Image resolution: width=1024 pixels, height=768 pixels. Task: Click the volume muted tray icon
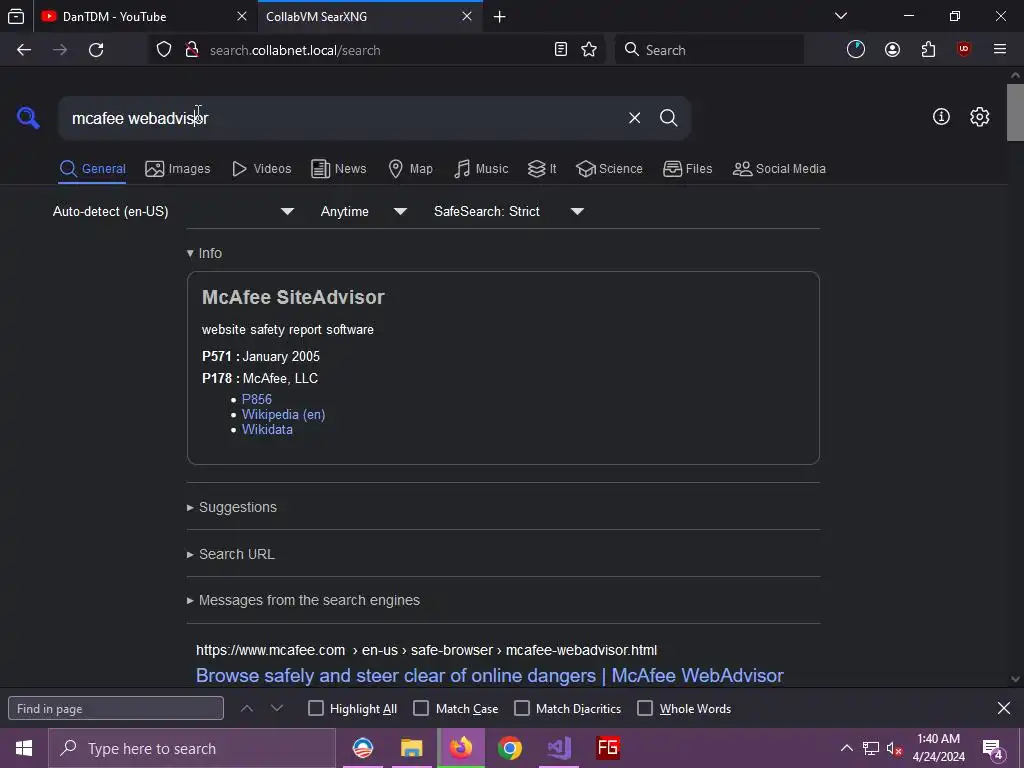(x=894, y=748)
